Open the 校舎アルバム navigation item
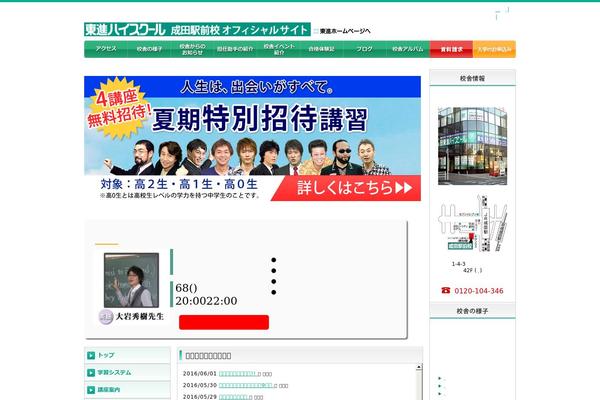Viewport: 600px width, 400px height. click(408, 49)
